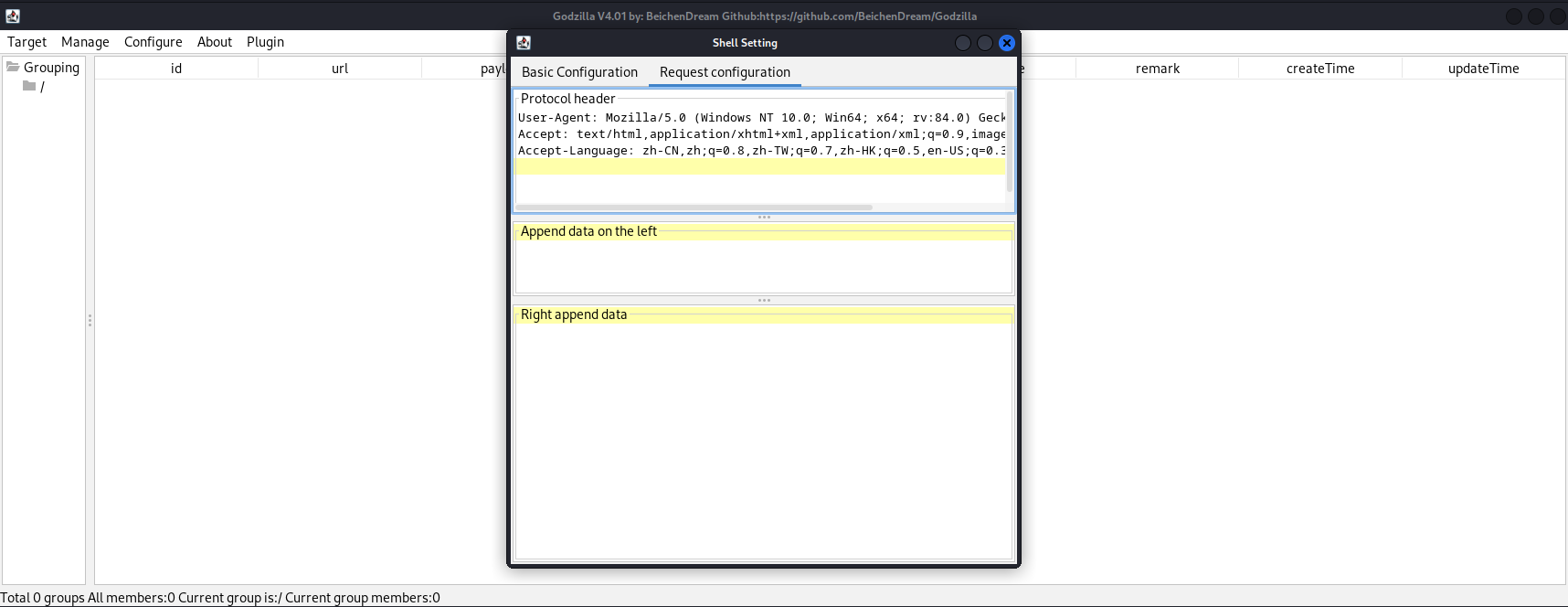Click inside the Append data on the left field
The image size is (1568, 607).
763,265
